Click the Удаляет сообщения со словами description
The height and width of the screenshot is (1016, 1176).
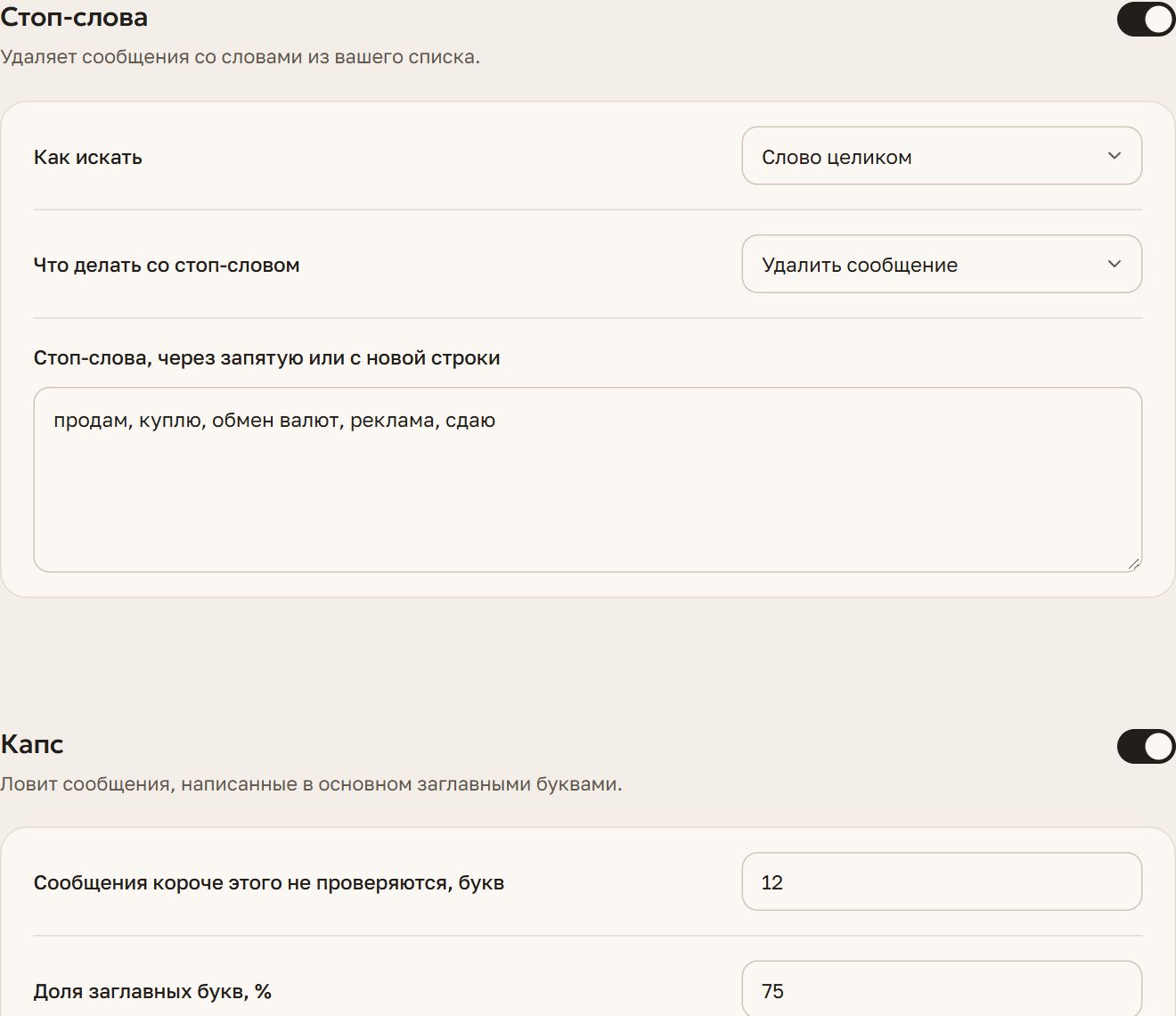coord(240,57)
